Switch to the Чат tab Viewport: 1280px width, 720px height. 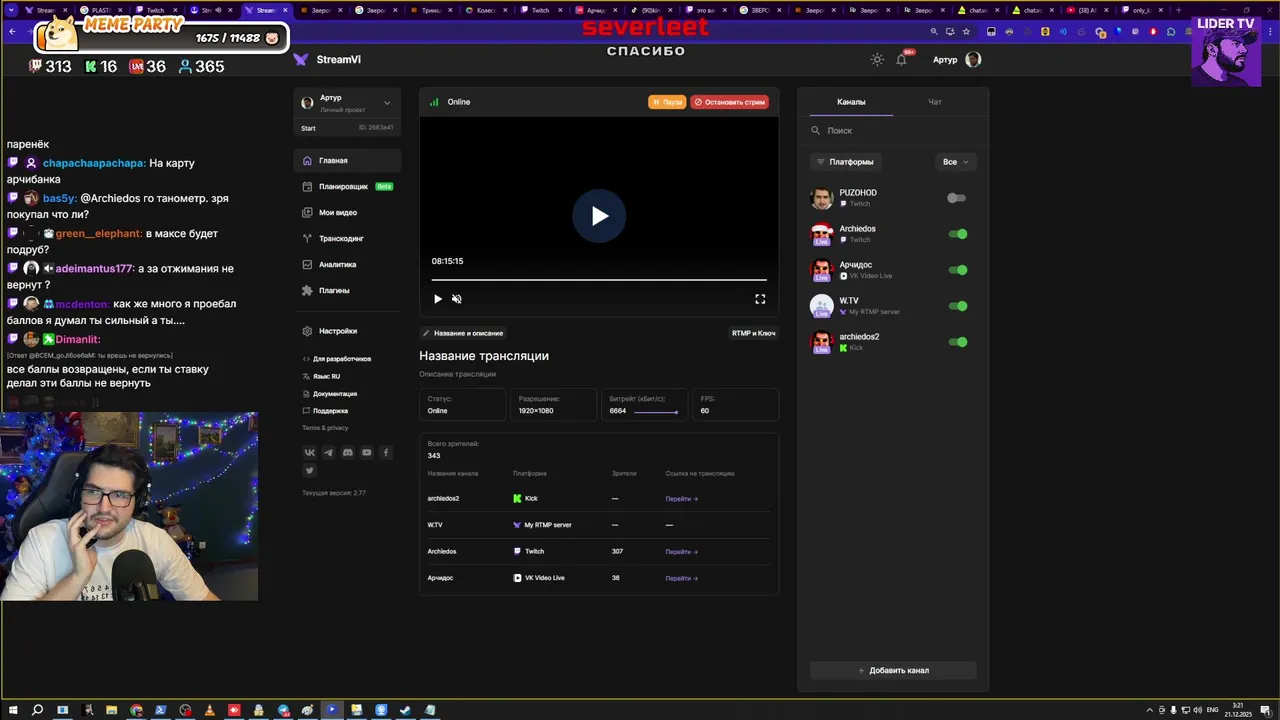[x=934, y=102]
